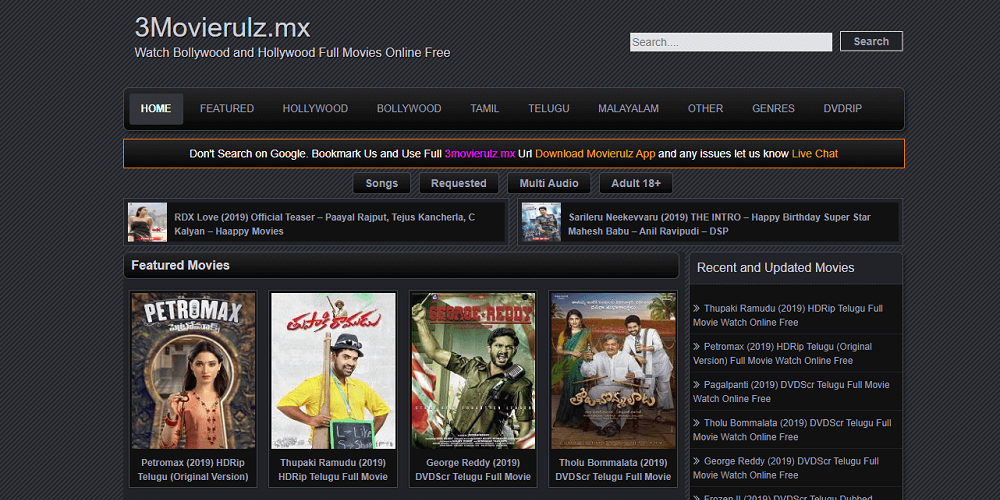This screenshot has width=1000, height=500.
Task: Click the Search button
Action: pos(871,41)
